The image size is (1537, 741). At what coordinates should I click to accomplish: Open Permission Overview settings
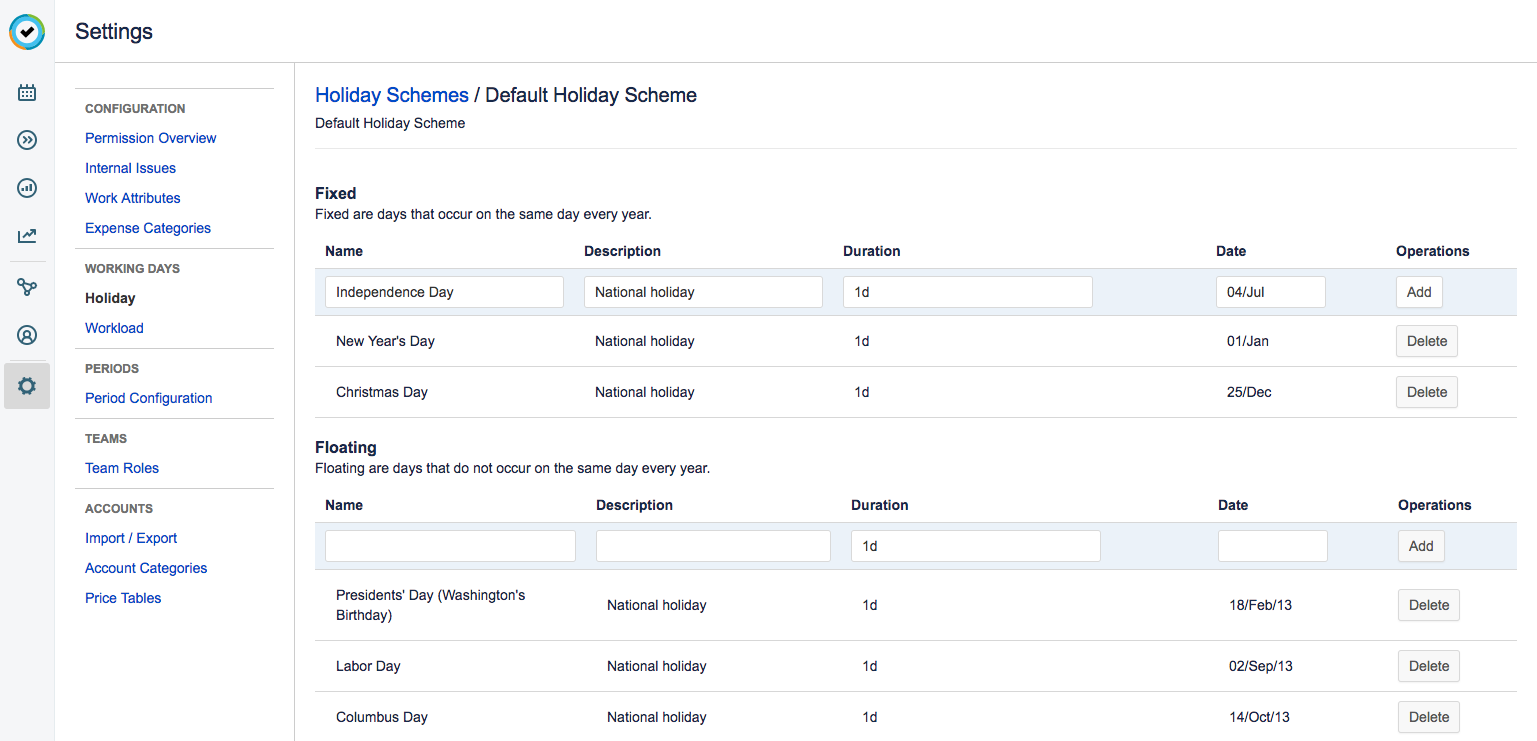pos(150,137)
